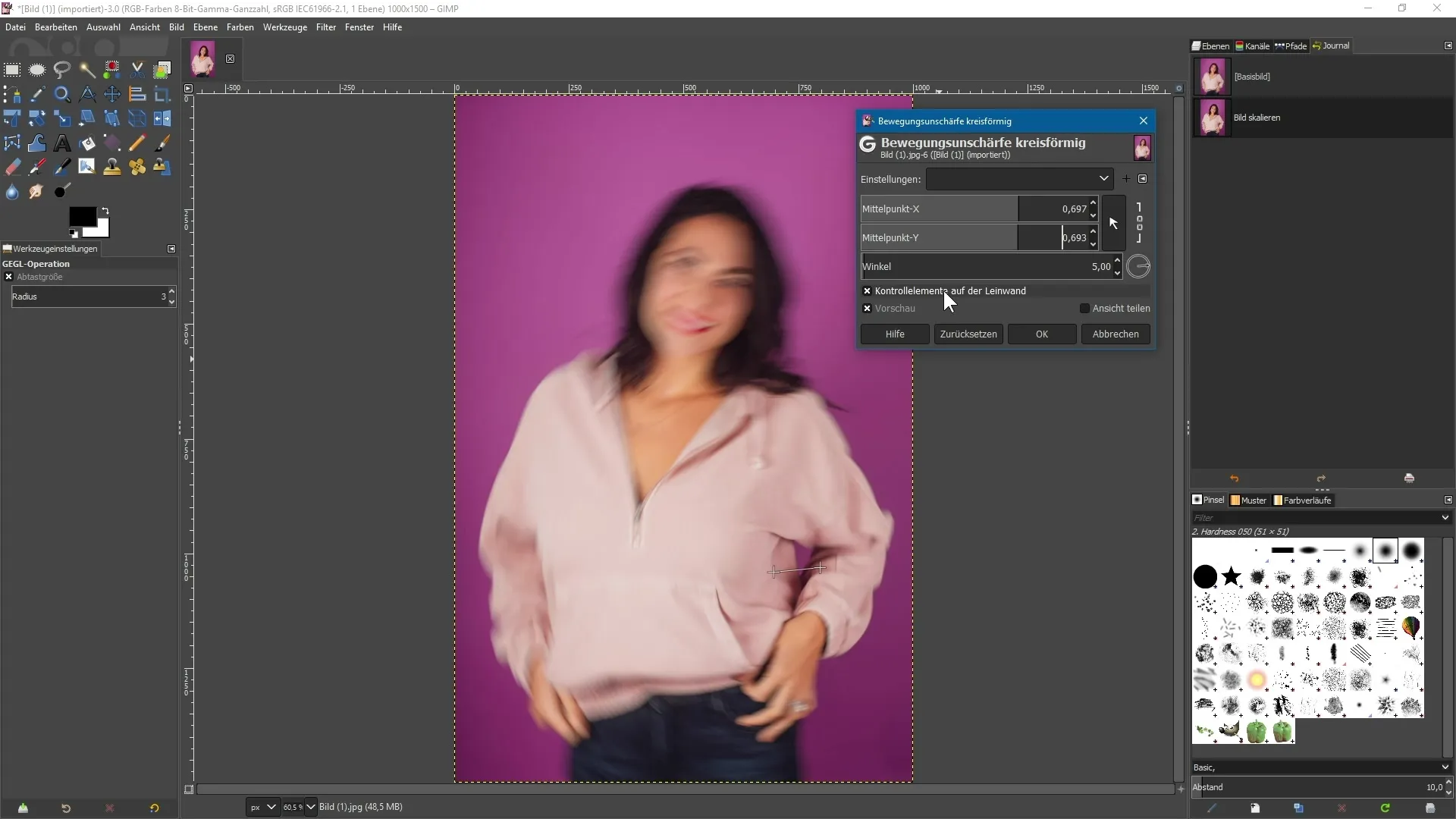Viewport: 1456px width, 819px height.
Task: Open the filter dialog settings menu button
Action: pyautogui.click(x=1143, y=179)
